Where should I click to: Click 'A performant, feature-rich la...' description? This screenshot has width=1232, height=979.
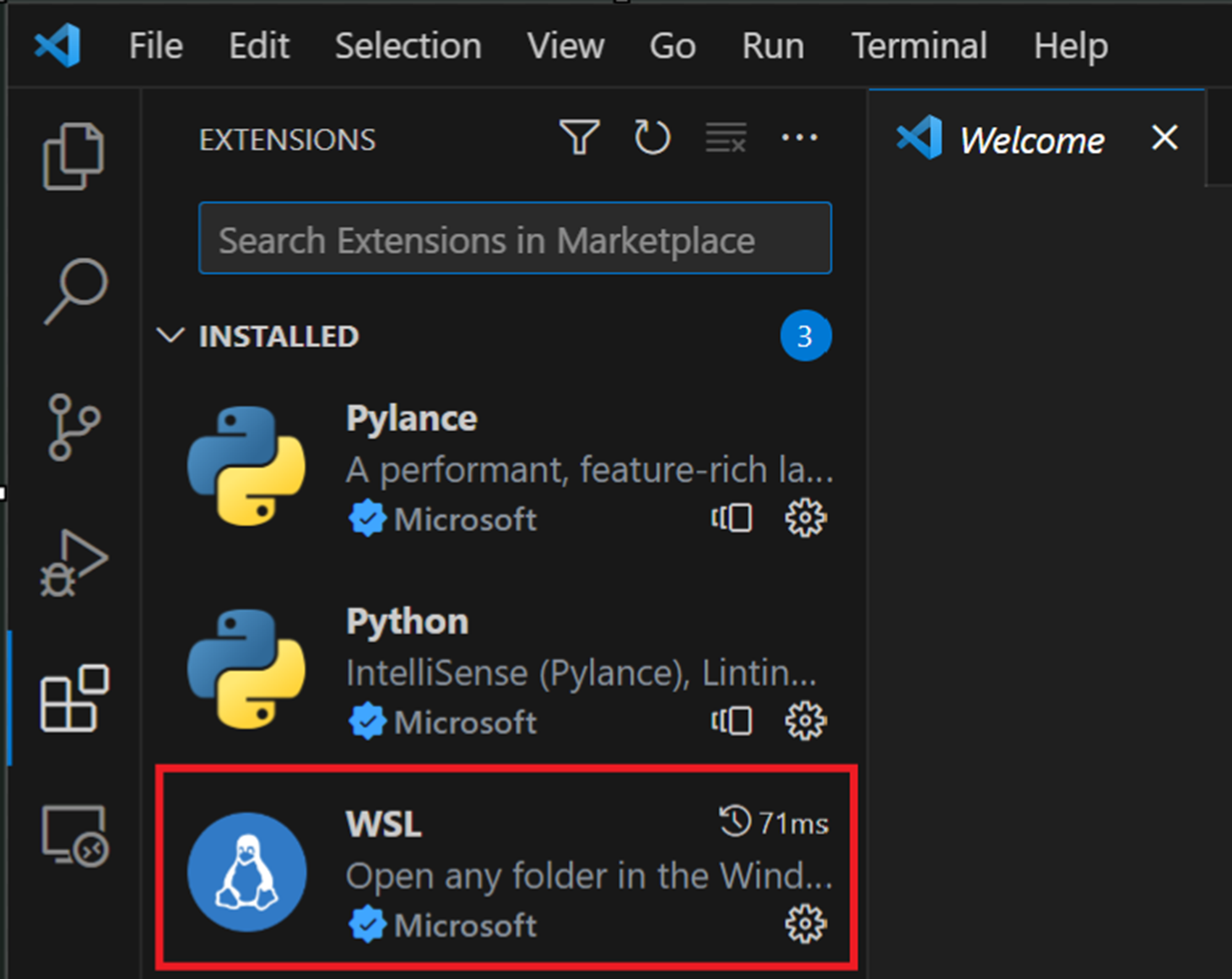click(x=590, y=470)
